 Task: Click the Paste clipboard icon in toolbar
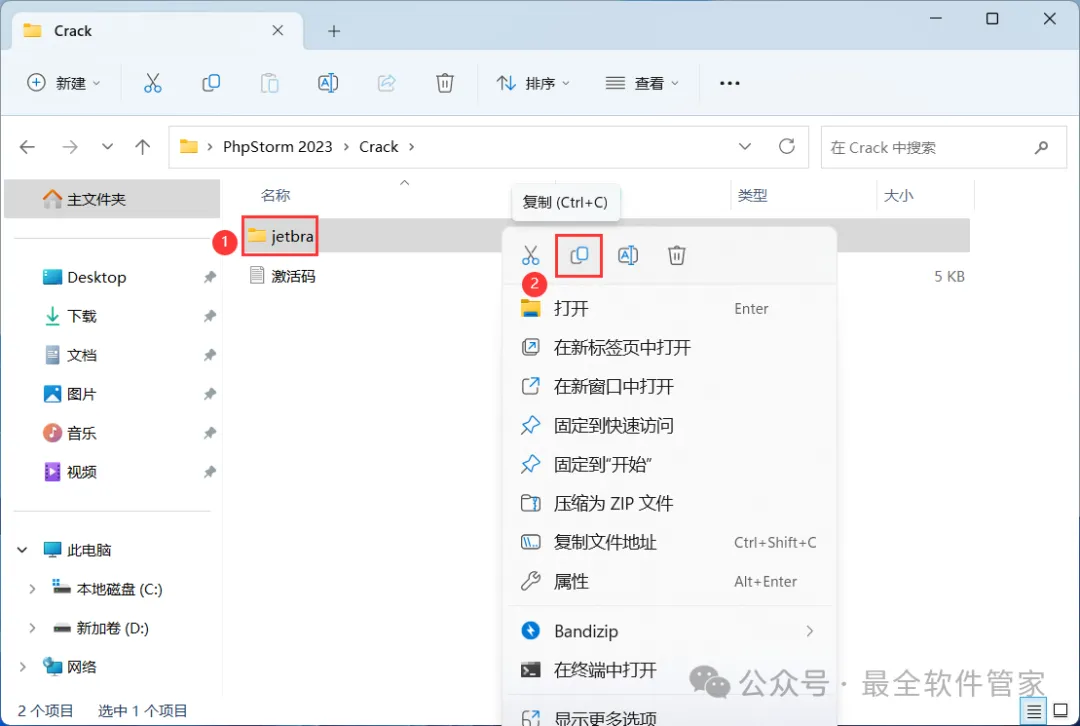[269, 83]
